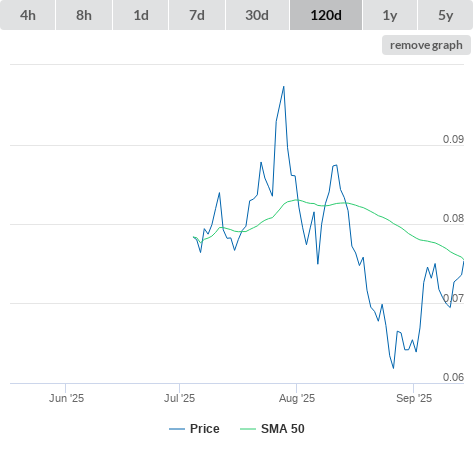Click the price peak on blue line

pyautogui.click(x=284, y=87)
